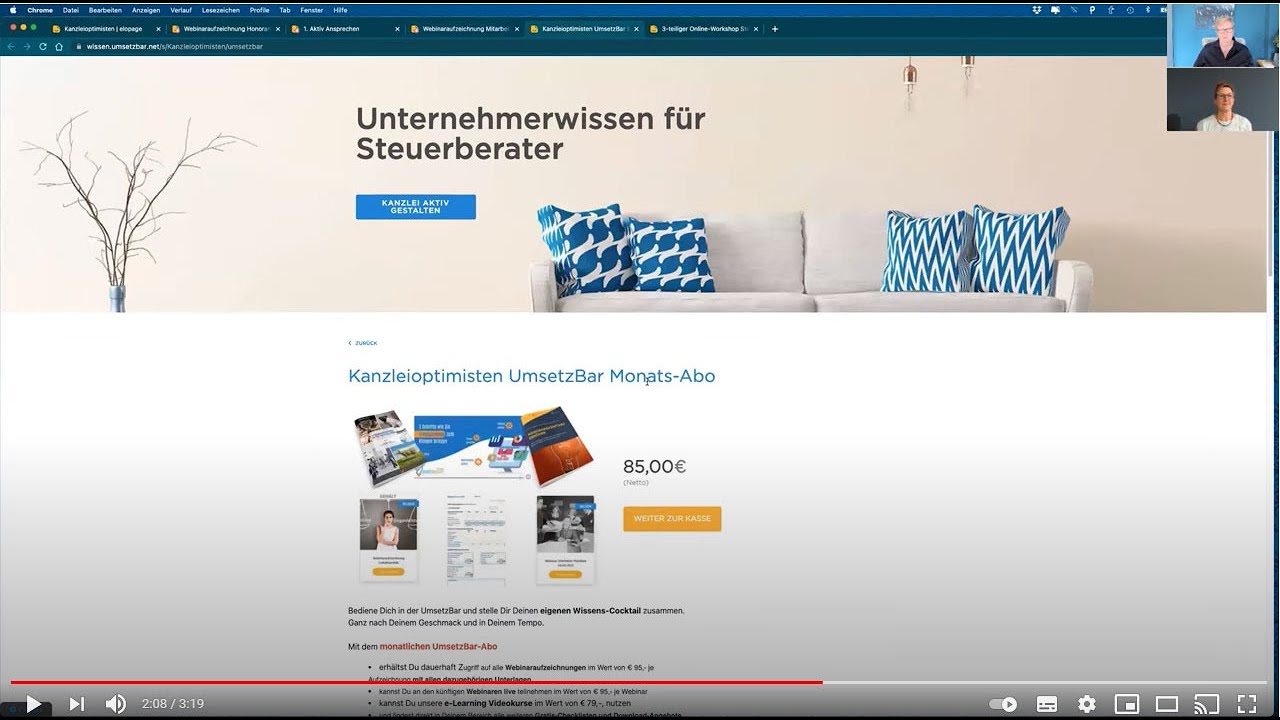This screenshot has width=1280, height=720.
Task: Turn on subtitles/captions
Action: pos(1047,704)
